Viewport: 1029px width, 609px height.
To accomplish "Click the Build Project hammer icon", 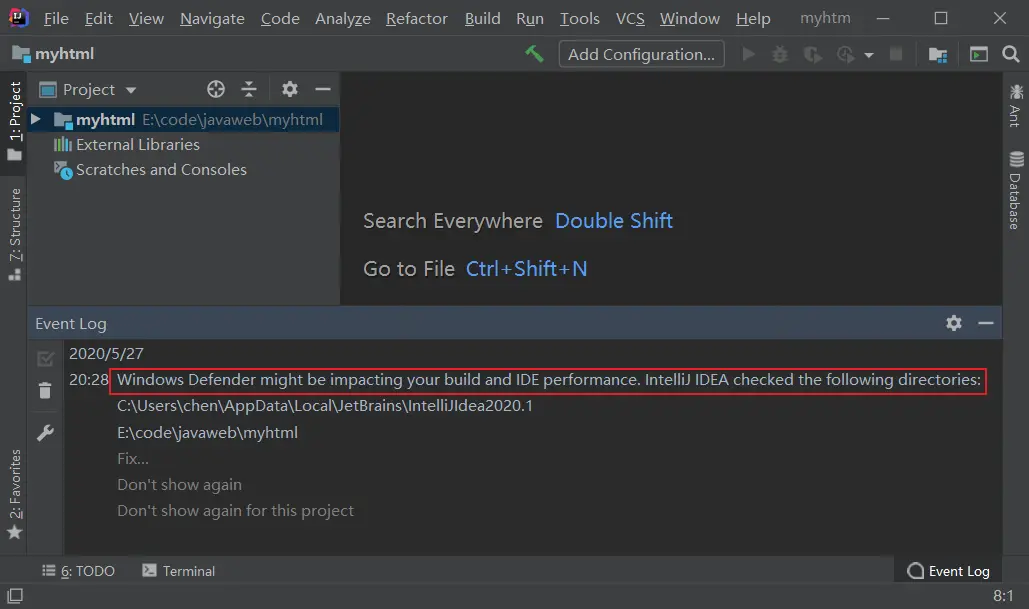I will (534, 54).
